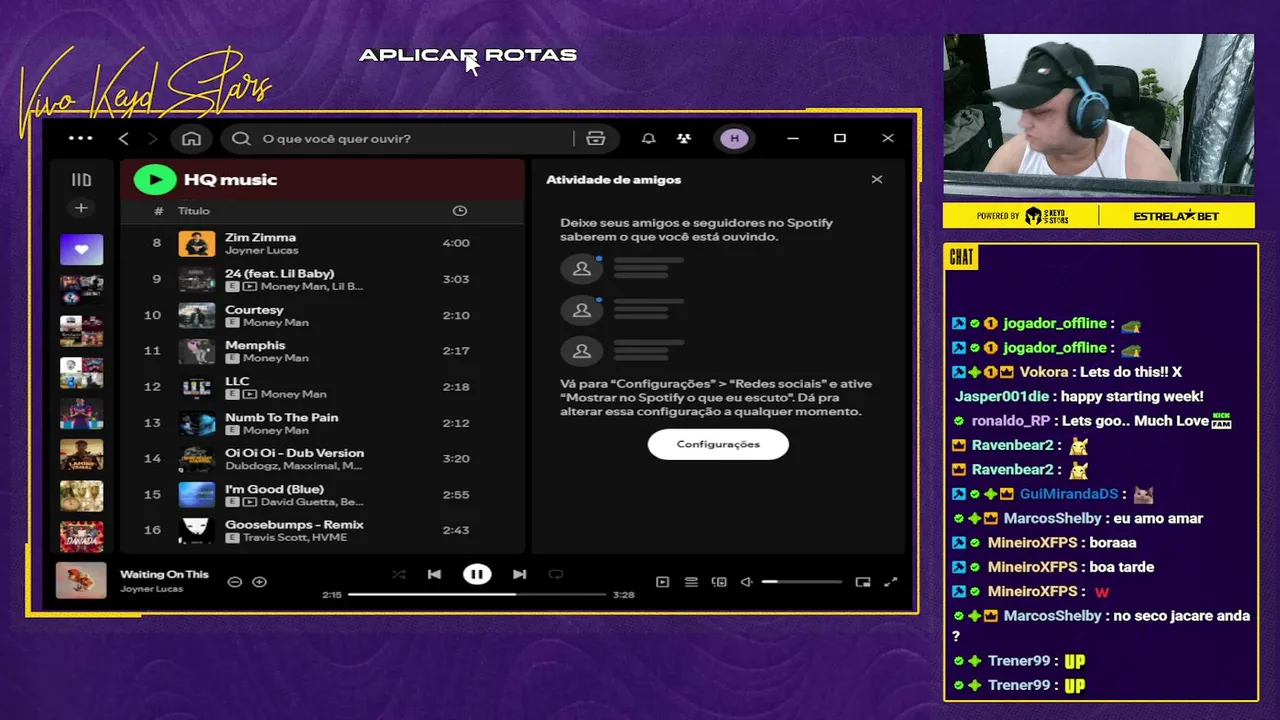Click the search magnifier icon

pyautogui.click(x=241, y=139)
